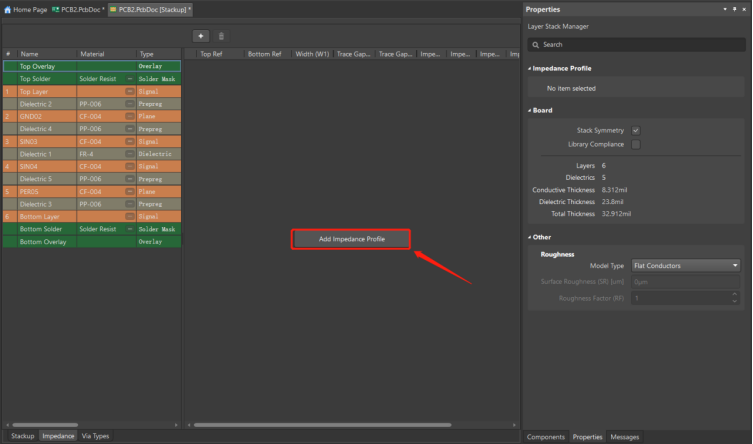753x444 pixels.
Task: Click the Add Impedance Profile button
Action: 351,239
